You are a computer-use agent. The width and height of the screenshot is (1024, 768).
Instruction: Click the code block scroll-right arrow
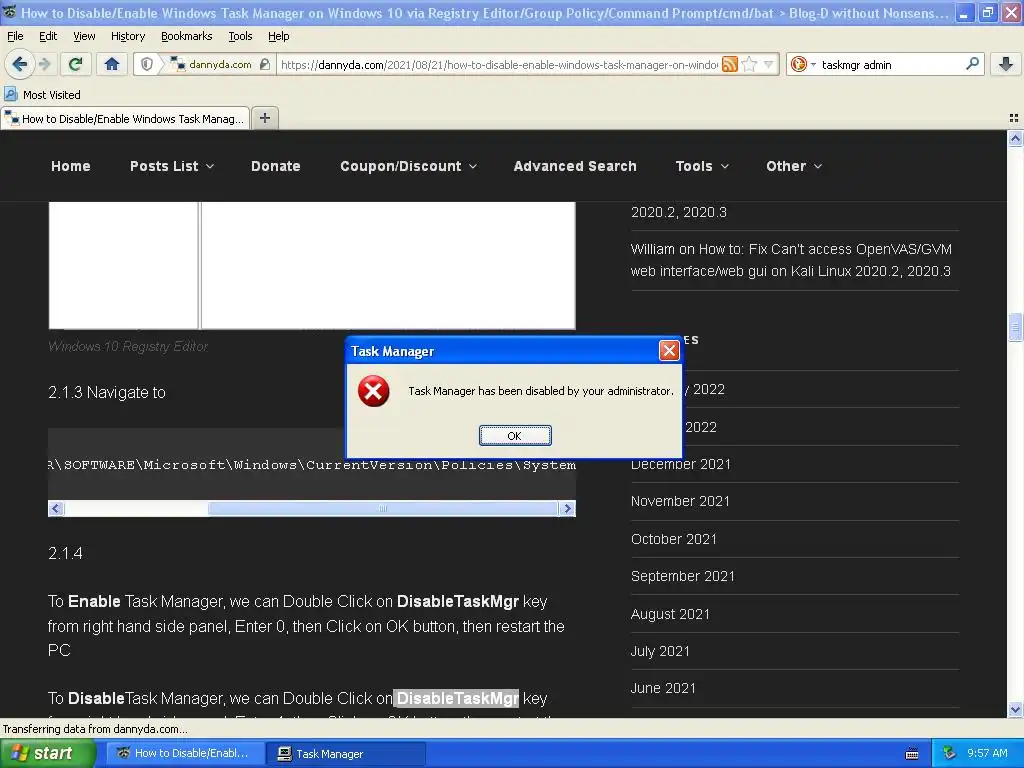pyautogui.click(x=567, y=508)
